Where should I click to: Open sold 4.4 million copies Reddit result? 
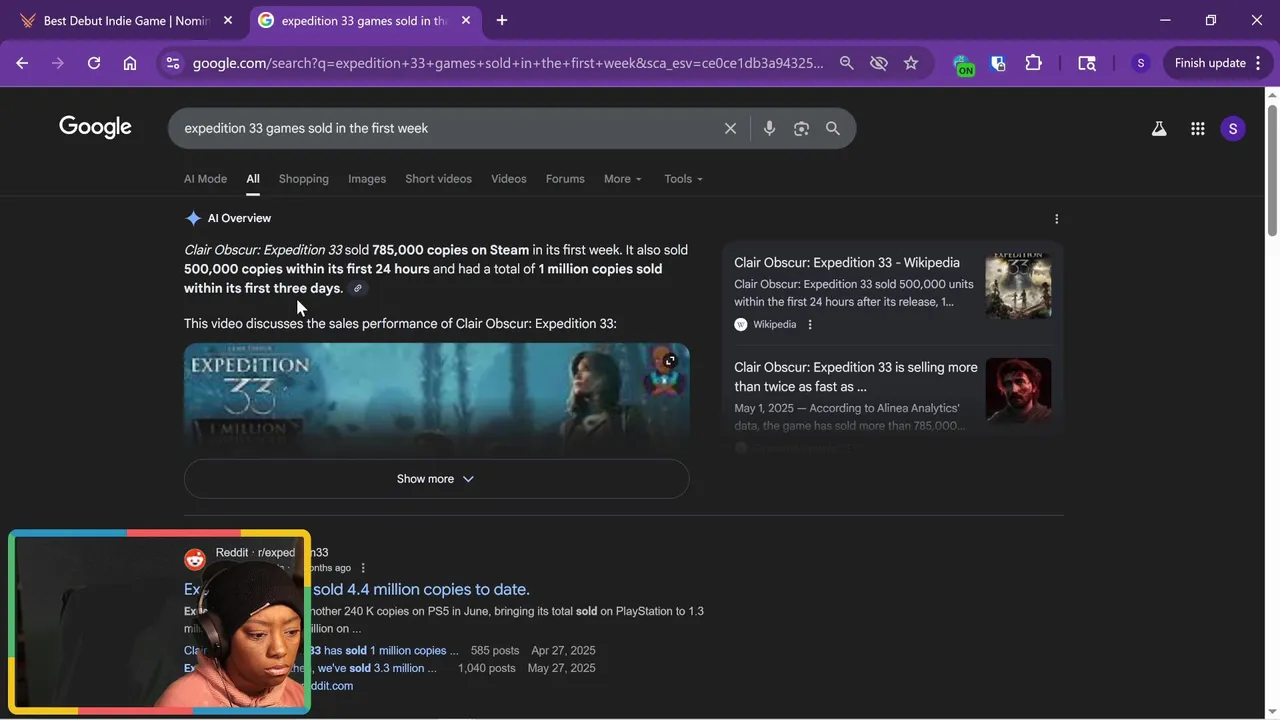coord(421,589)
